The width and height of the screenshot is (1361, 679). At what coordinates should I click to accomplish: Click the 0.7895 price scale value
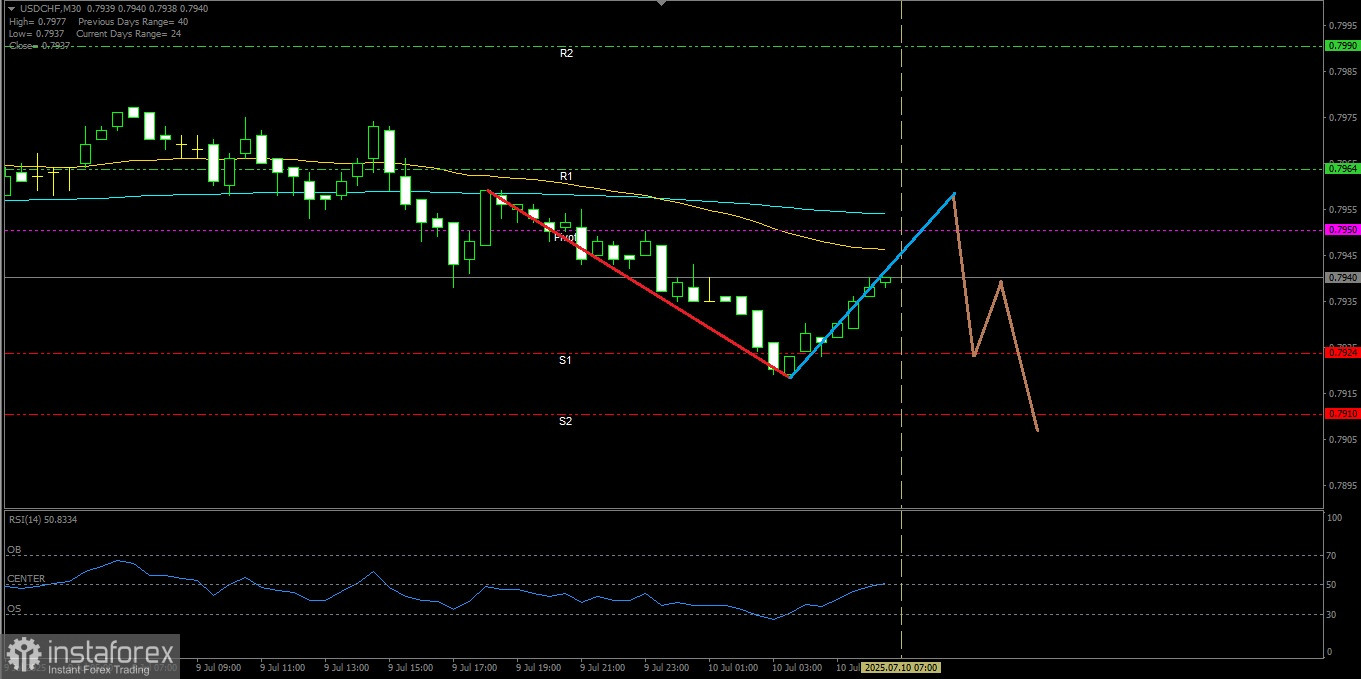coord(1341,485)
